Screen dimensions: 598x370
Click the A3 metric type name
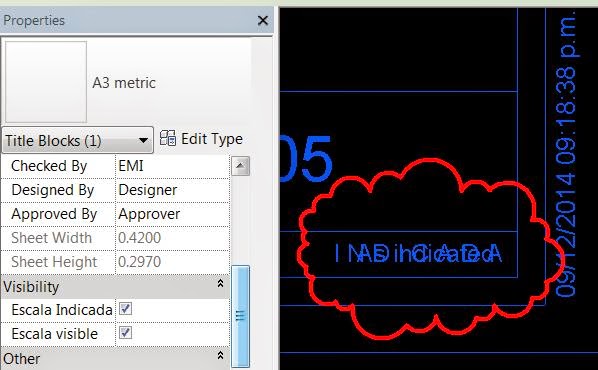tap(124, 83)
